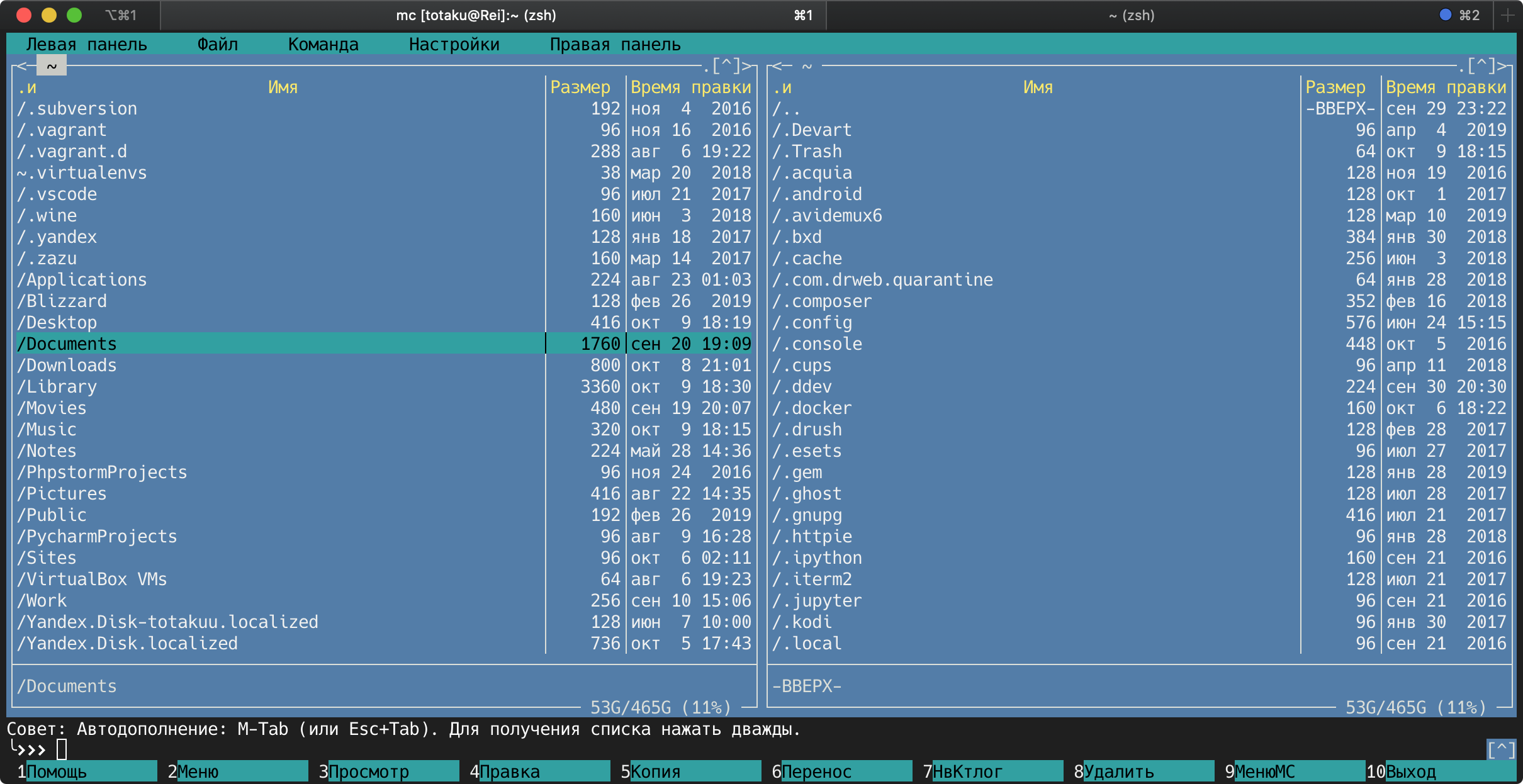Sort right panel by Имя column header
1523x784 pixels.
click(x=1038, y=87)
